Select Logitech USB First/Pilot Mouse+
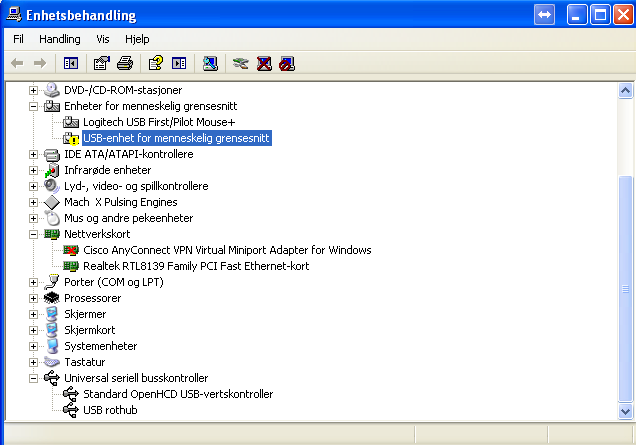 point(159,122)
